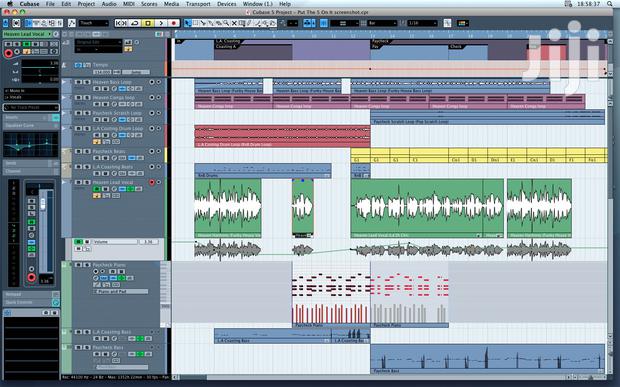
Task: Record-enable the L.A Coasting Drum Loop track
Action: pyautogui.click(x=151, y=128)
